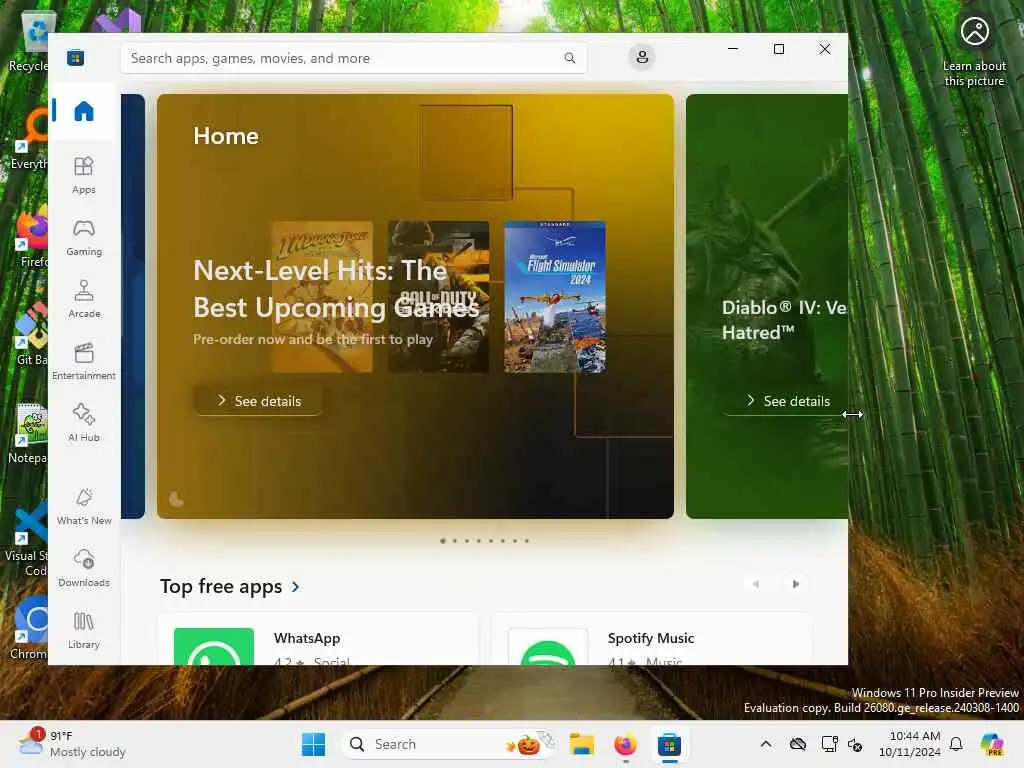Open the Home section in the sidebar
The image size is (1024, 768).
[84, 111]
